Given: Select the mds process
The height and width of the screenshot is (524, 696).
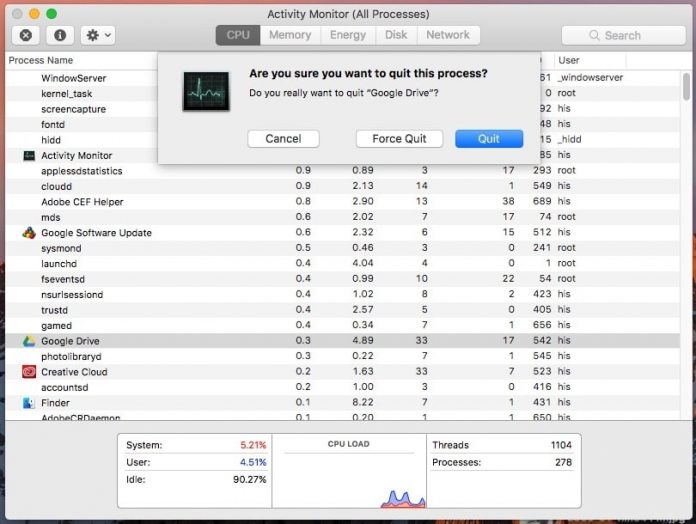Looking at the screenshot, I should point(51,217).
